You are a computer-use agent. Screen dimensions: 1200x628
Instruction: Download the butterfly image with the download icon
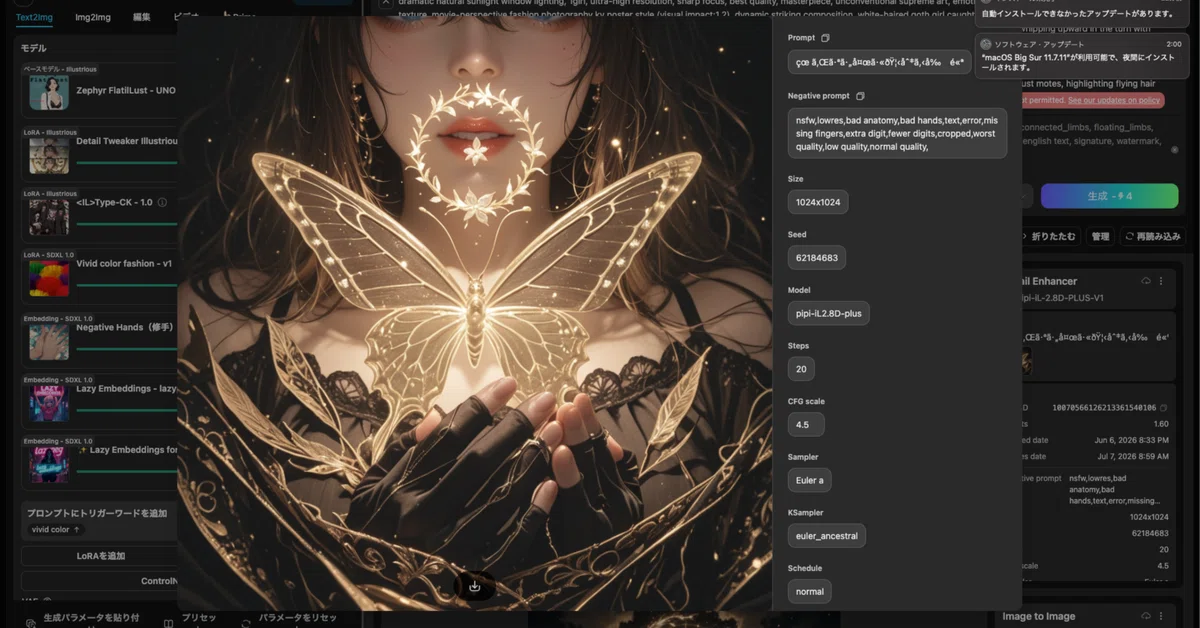pos(474,586)
